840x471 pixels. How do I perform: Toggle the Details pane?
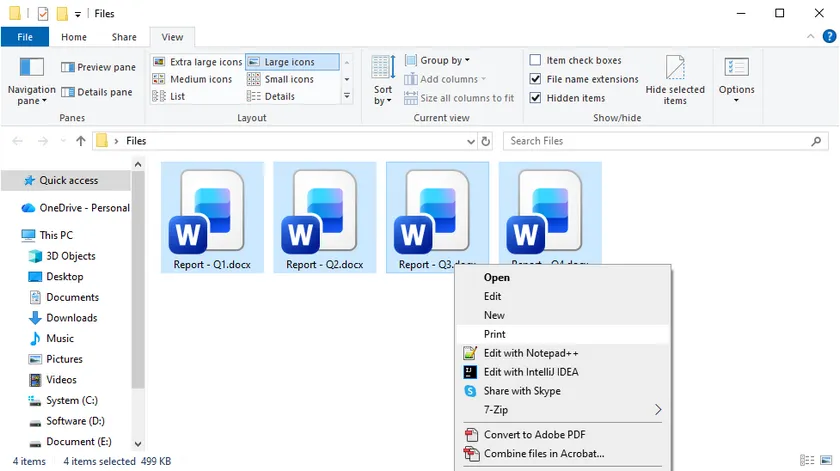[96, 92]
